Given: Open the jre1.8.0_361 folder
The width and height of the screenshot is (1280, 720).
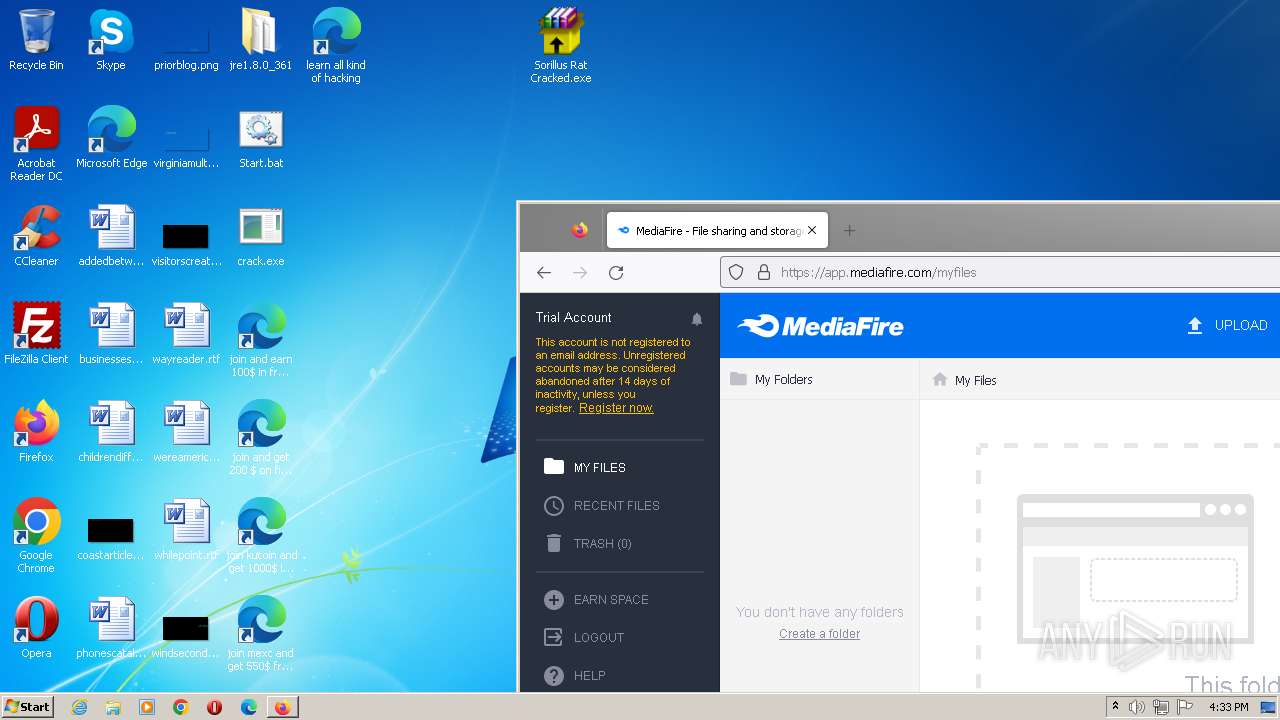Looking at the screenshot, I should [260, 40].
